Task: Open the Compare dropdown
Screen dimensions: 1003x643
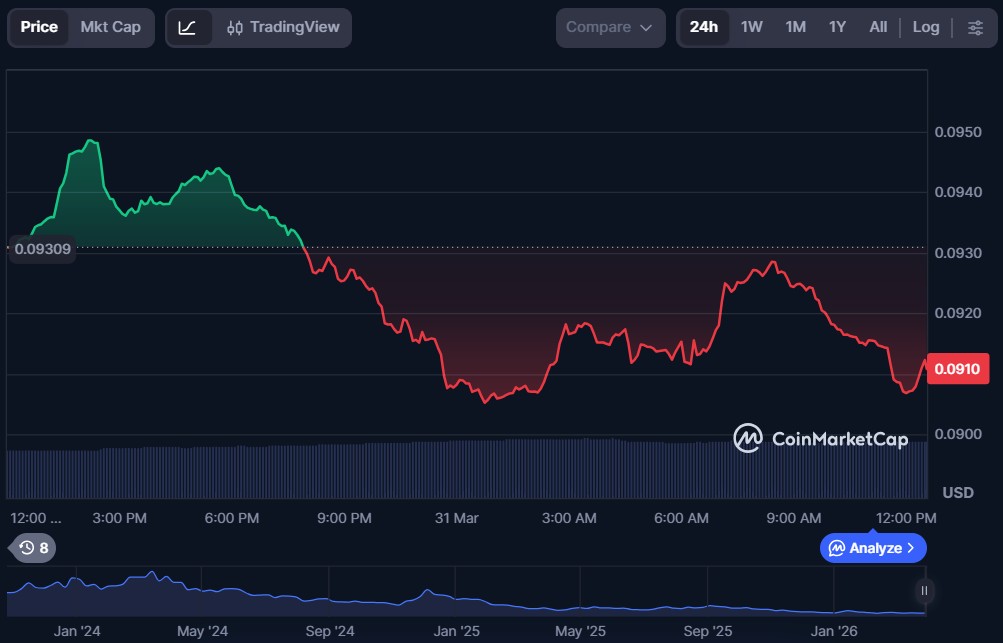Action: (609, 27)
